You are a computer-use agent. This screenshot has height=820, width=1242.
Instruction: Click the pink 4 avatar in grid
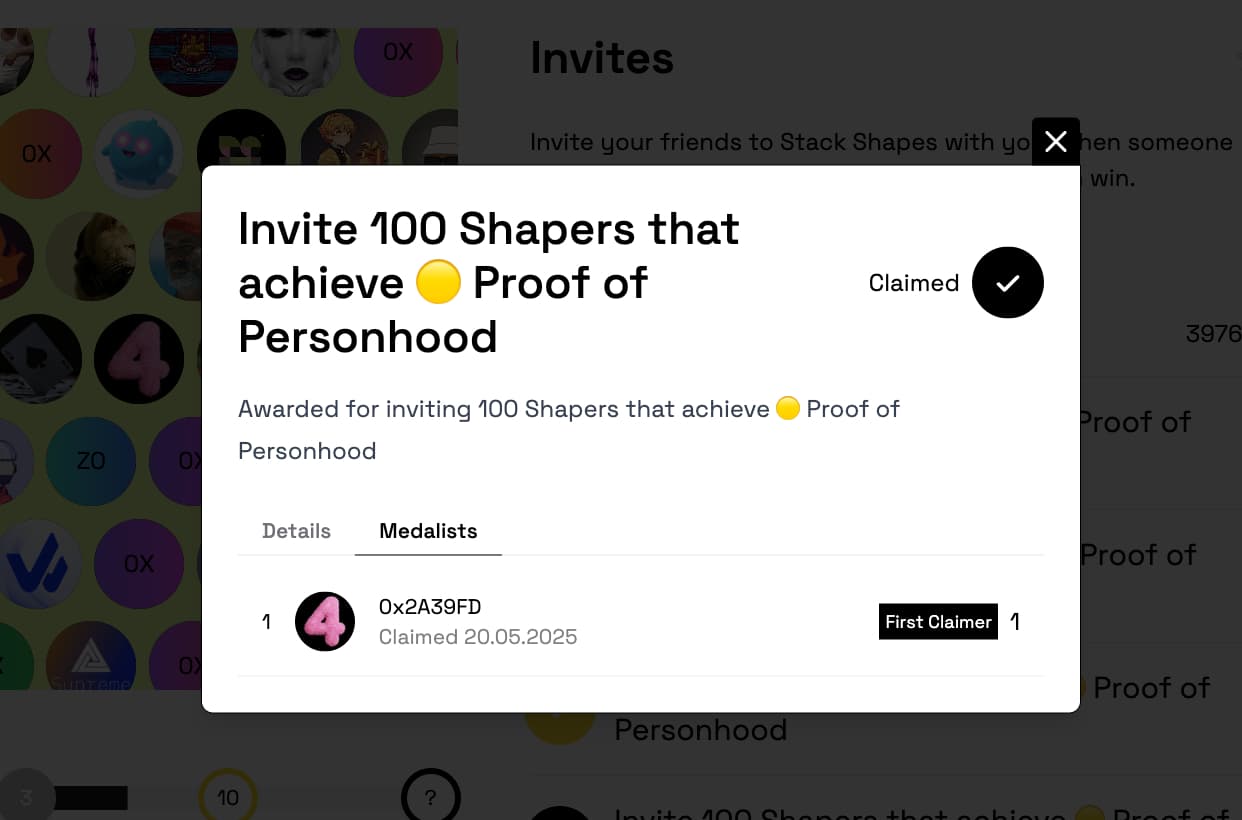[x=139, y=357]
